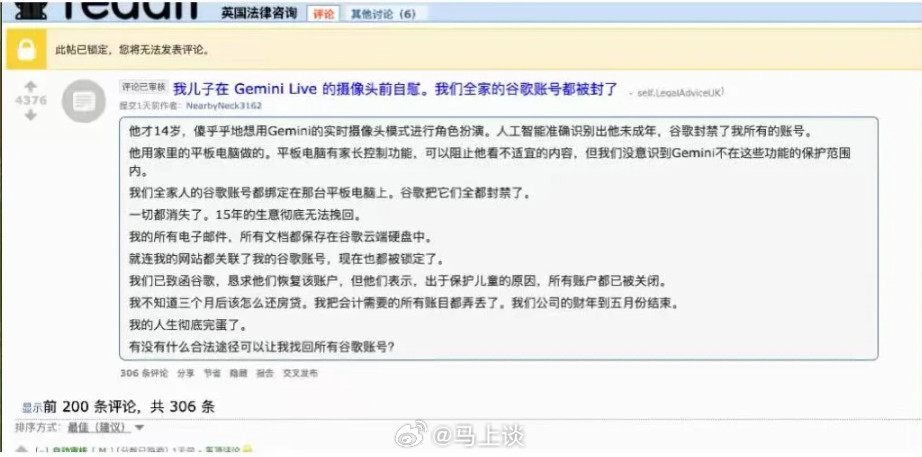Click the line starting 我们全家人的谷歌账号

tap(329, 192)
